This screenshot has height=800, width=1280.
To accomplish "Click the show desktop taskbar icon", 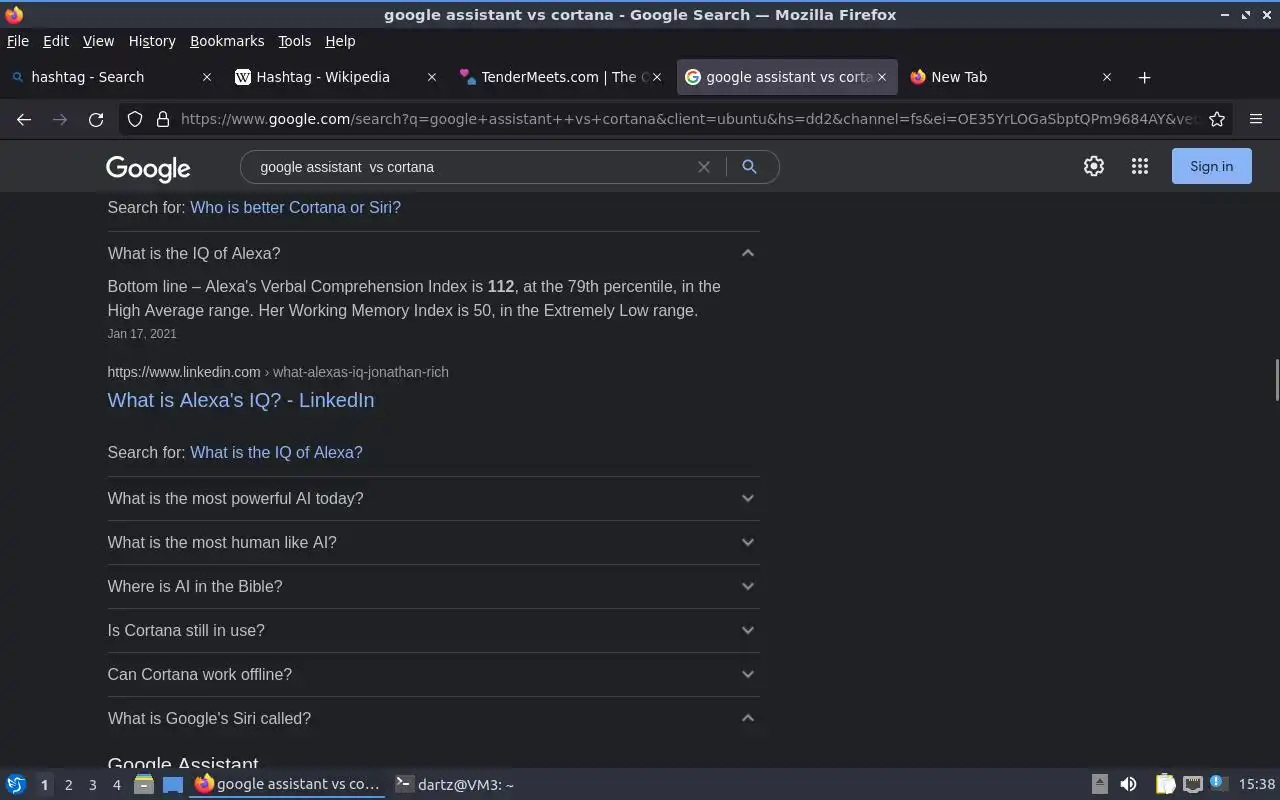I will click(x=173, y=785).
